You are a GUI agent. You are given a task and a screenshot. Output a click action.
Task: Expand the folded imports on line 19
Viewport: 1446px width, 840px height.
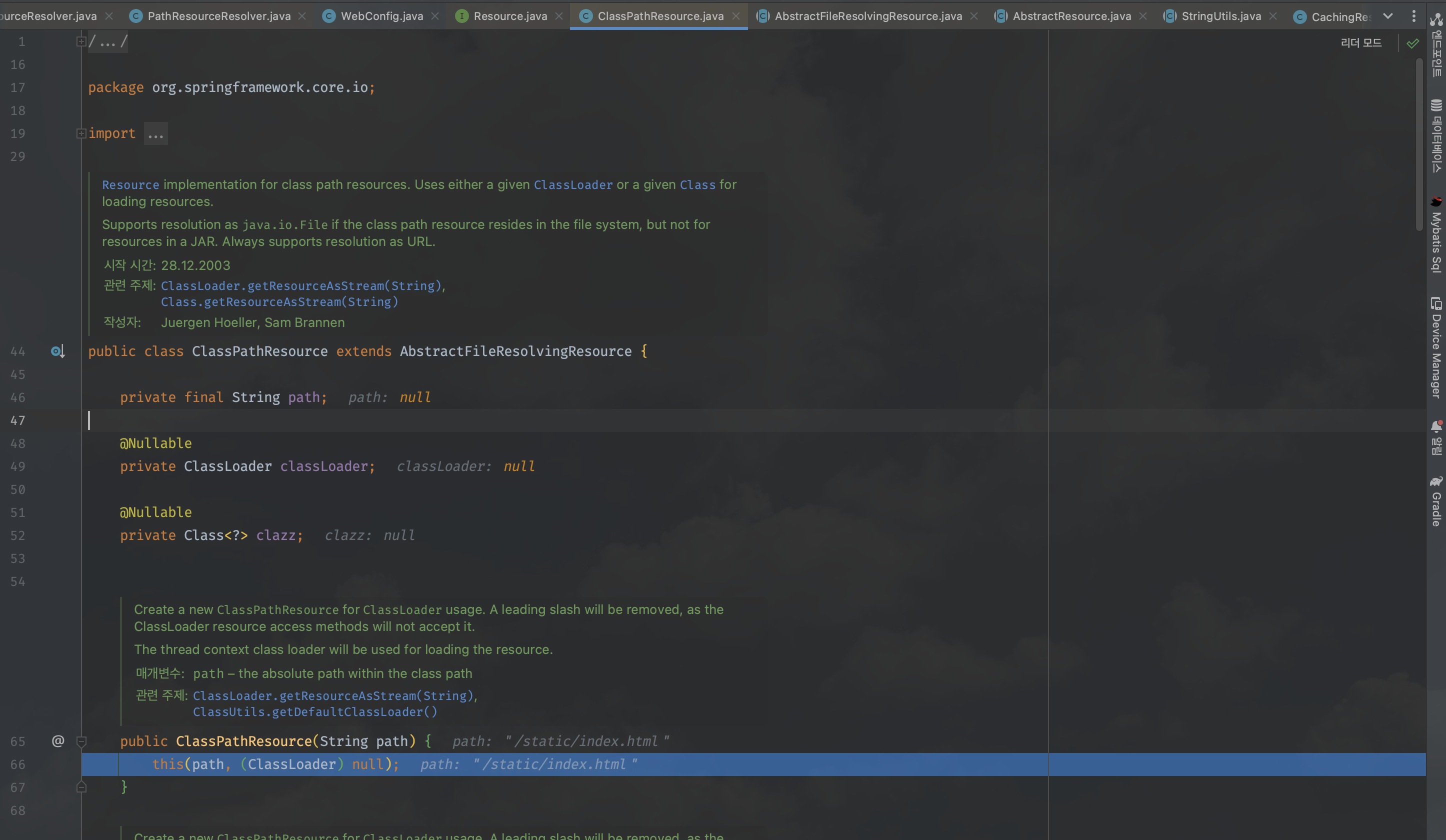click(x=81, y=133)
